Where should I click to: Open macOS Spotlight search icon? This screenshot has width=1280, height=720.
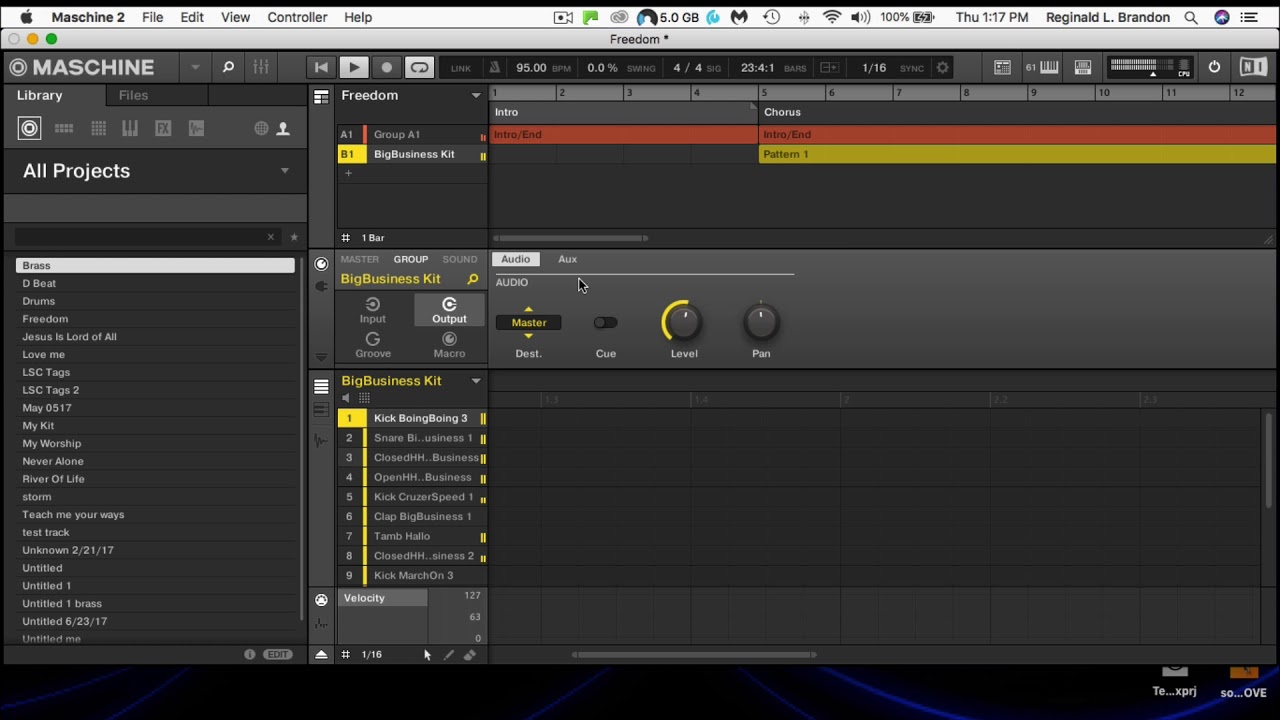pos(1190,17)
